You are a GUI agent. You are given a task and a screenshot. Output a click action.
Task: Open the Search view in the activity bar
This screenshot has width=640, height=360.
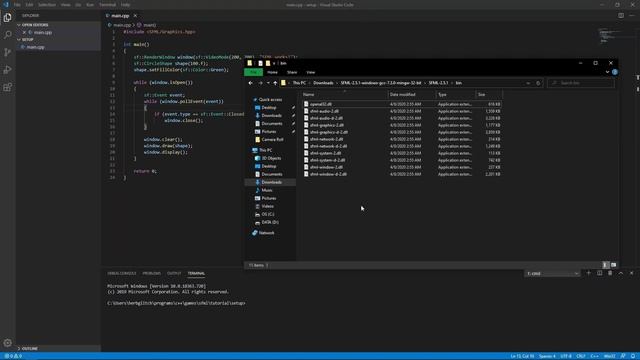click(x=7, y=35)
